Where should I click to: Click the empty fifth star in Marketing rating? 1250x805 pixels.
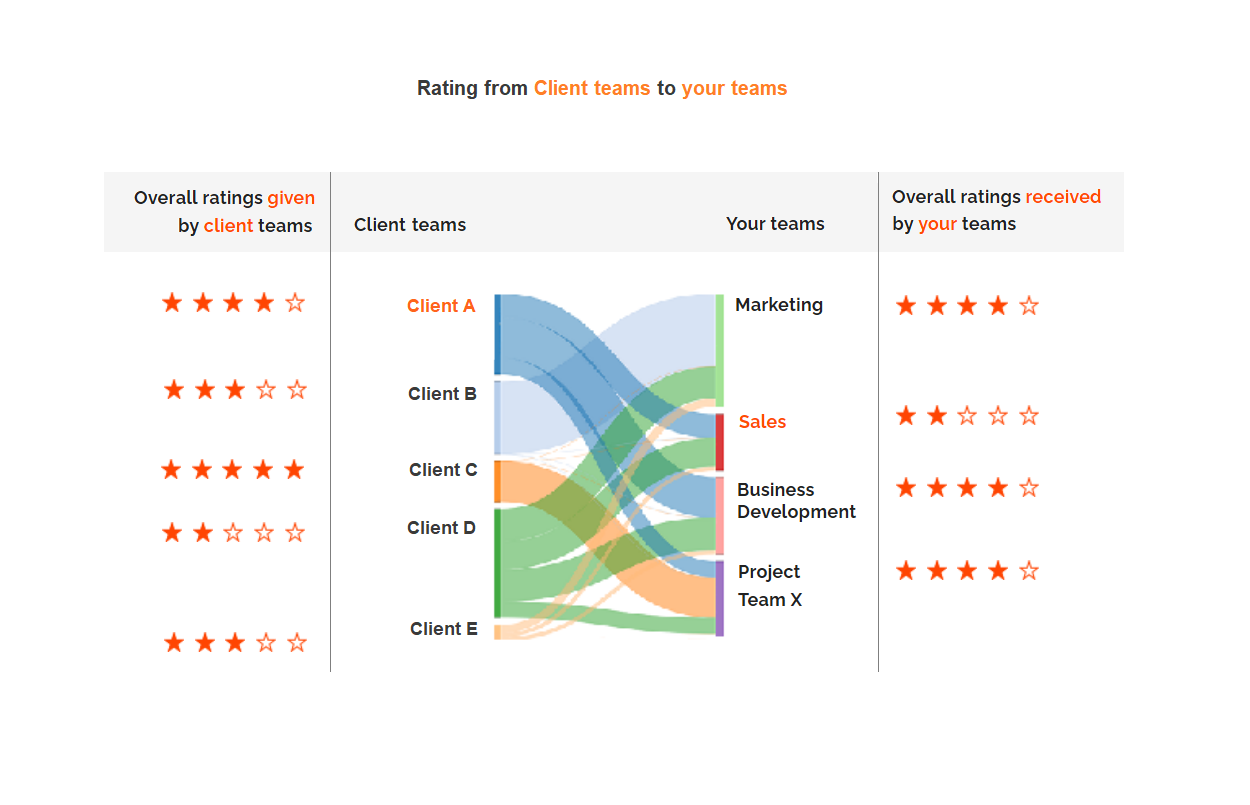(x=1029, y=306)
